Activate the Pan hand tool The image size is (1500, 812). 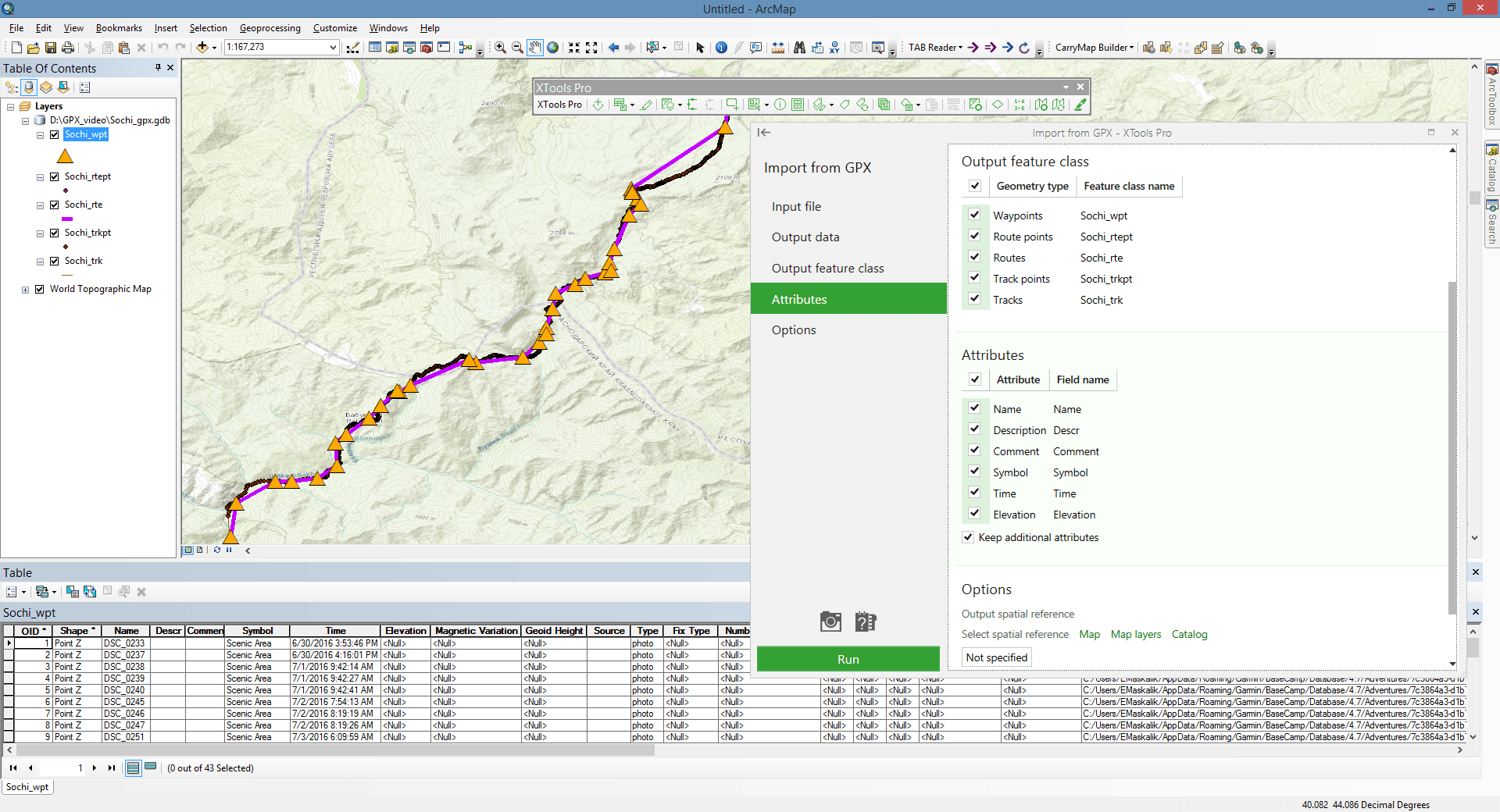coord(534,48)
